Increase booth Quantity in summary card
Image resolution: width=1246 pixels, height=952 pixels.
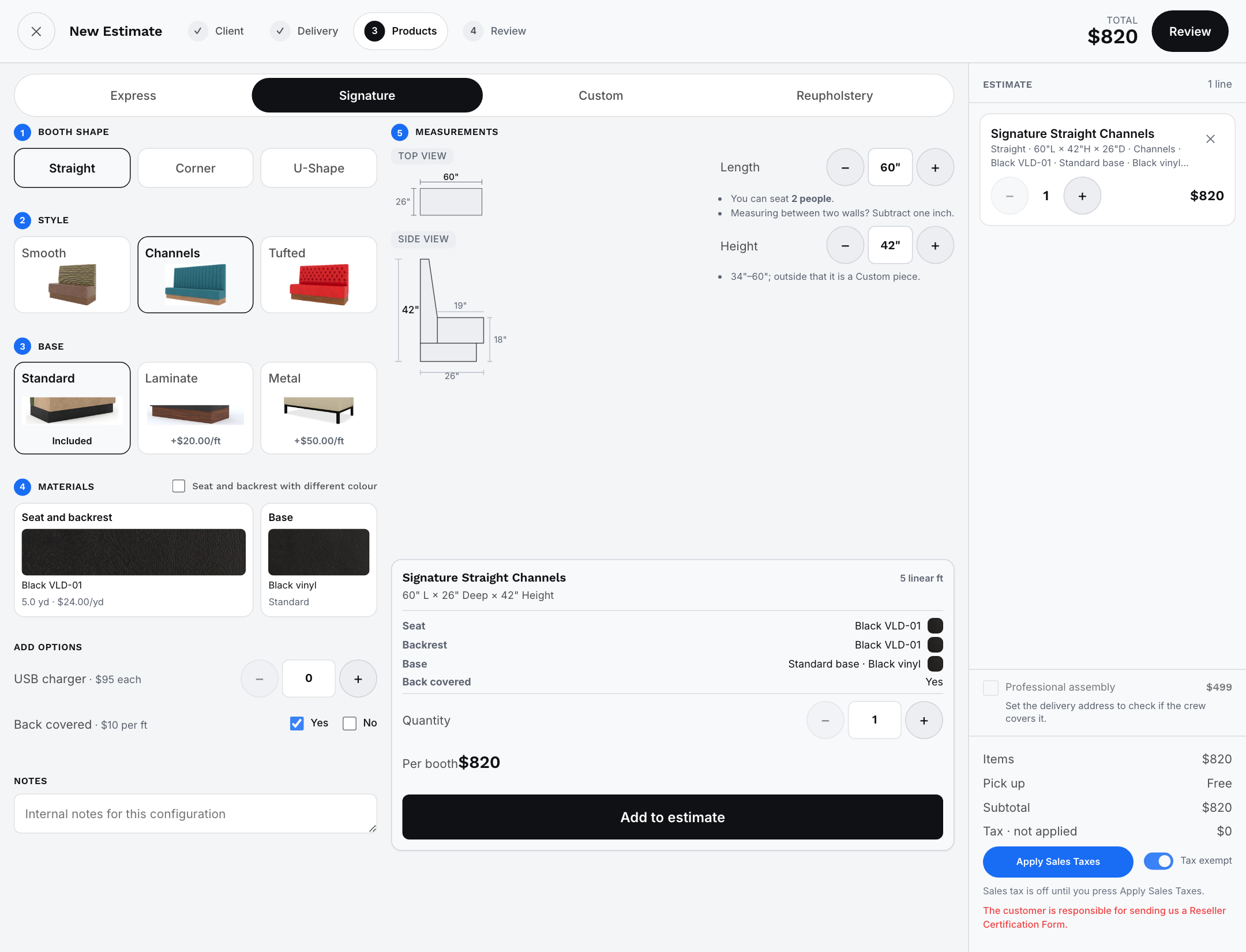(x=924, y=720)
